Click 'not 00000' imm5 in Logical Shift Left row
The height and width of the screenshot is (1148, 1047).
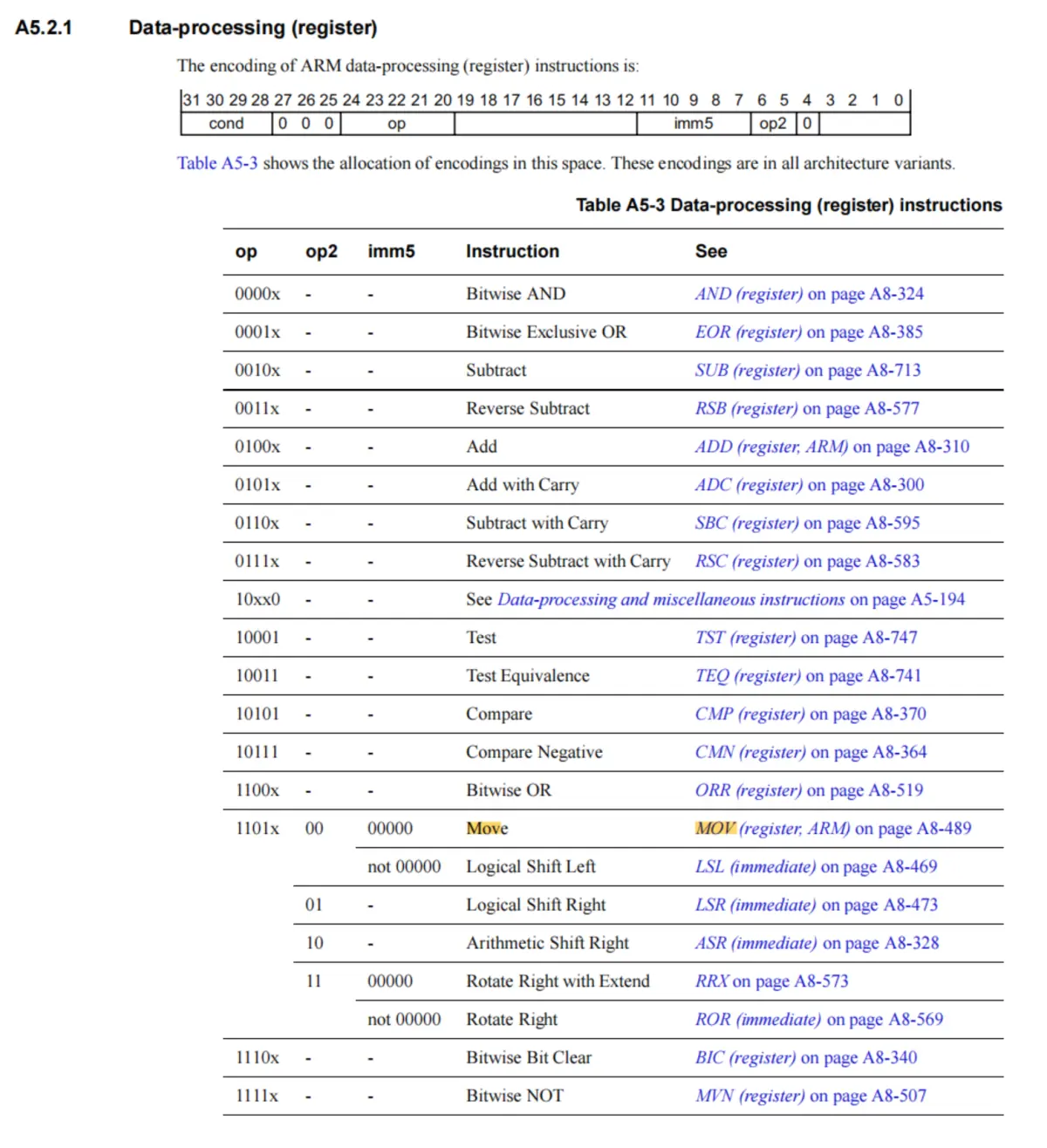coord(404,868)
